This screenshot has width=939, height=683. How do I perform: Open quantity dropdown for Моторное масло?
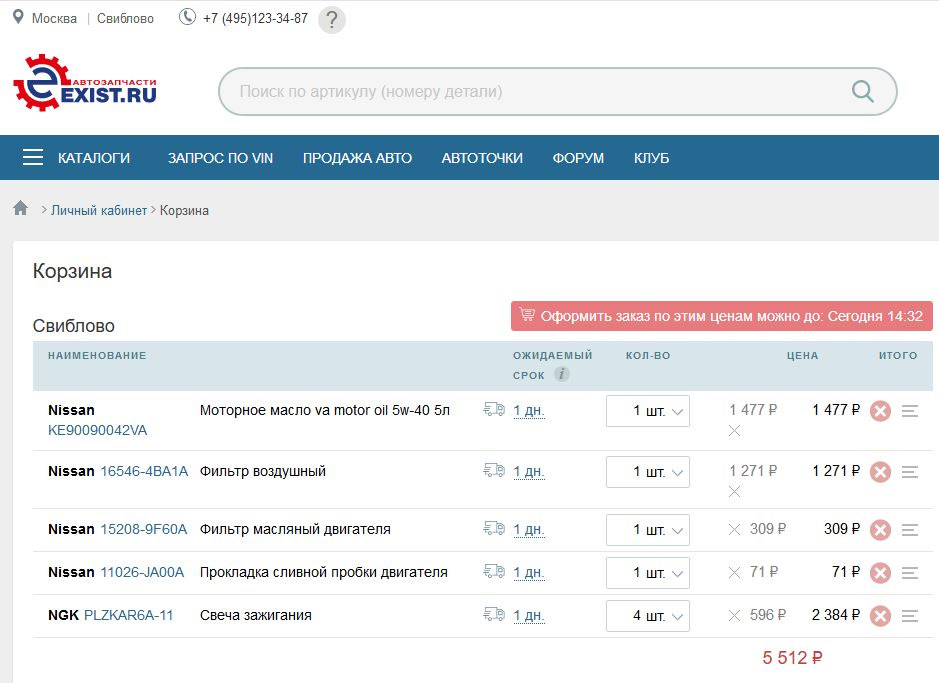coord(648,411)
